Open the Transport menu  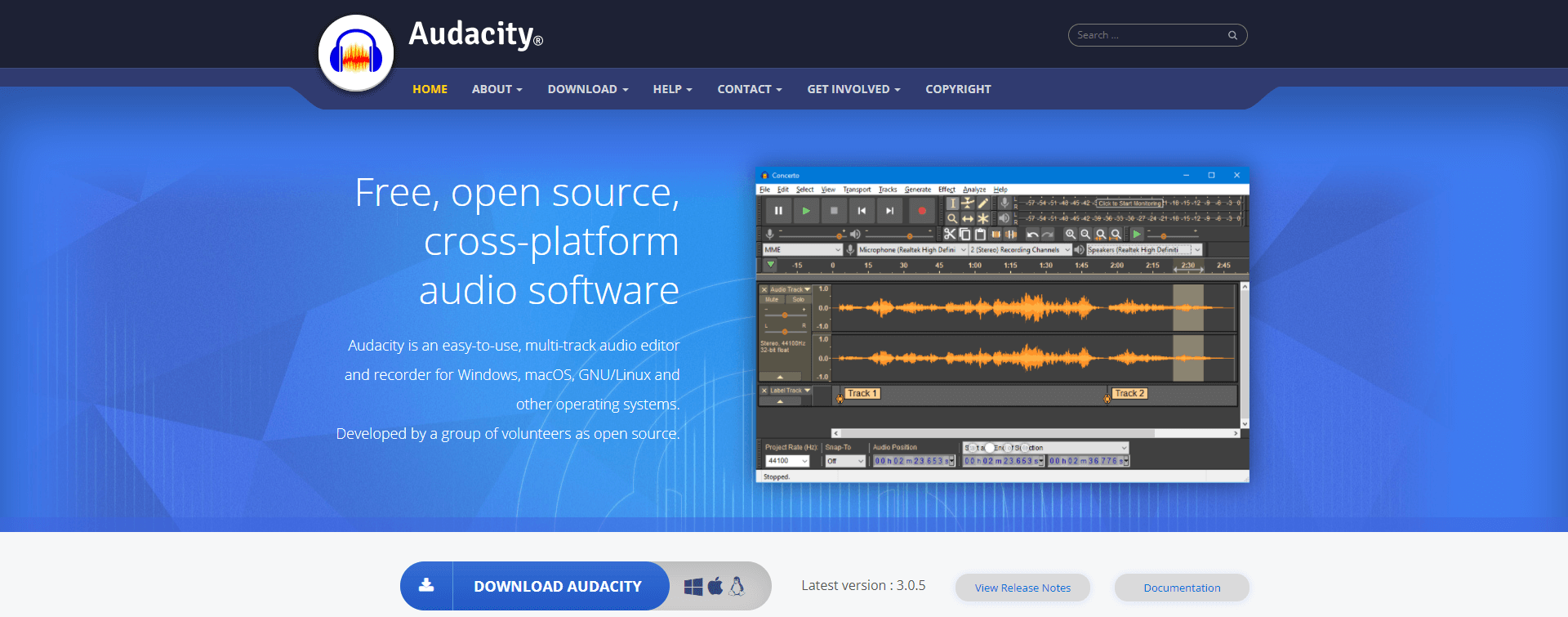857,190
